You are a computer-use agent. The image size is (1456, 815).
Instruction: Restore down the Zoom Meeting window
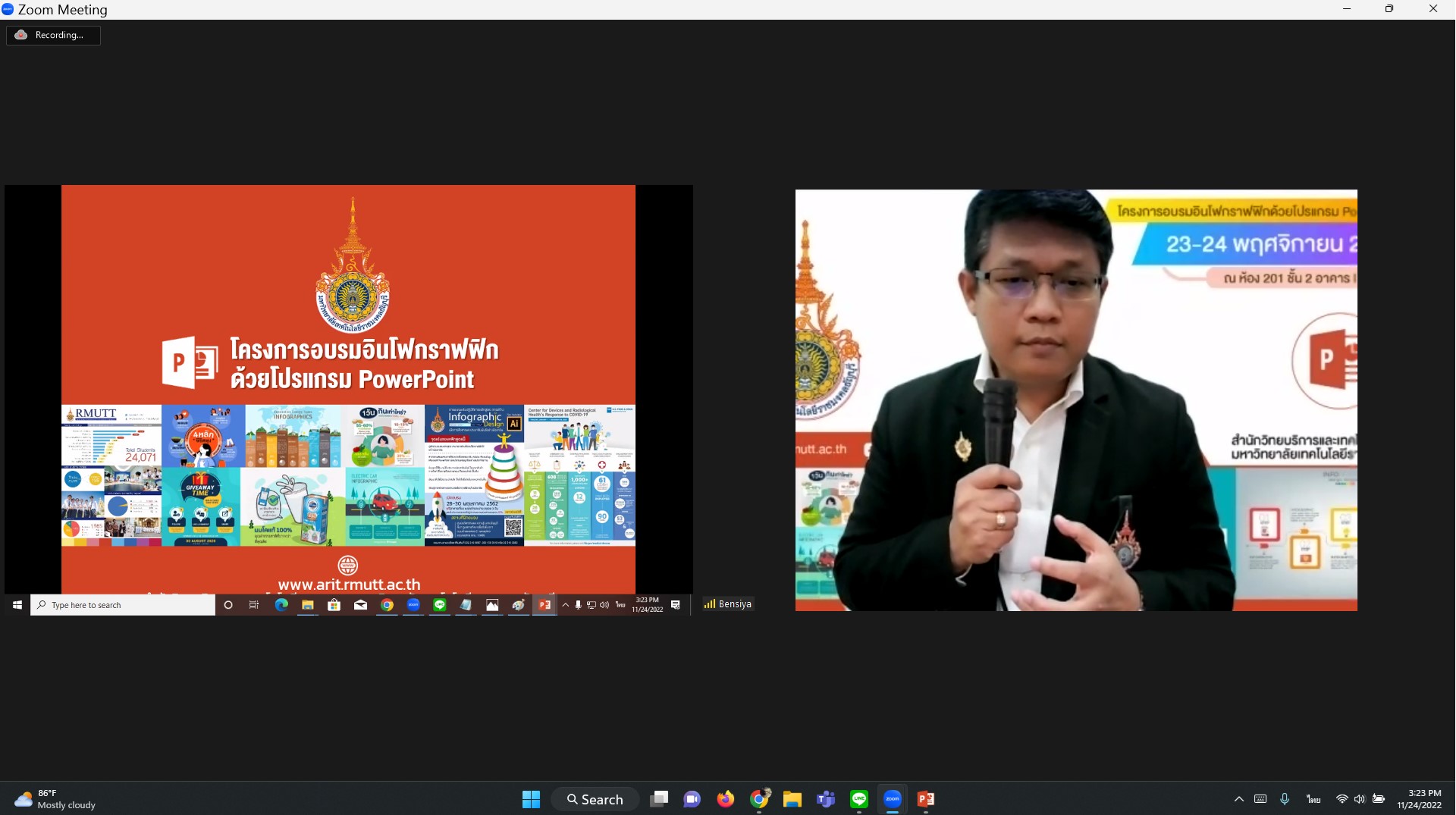(1389, 9)
